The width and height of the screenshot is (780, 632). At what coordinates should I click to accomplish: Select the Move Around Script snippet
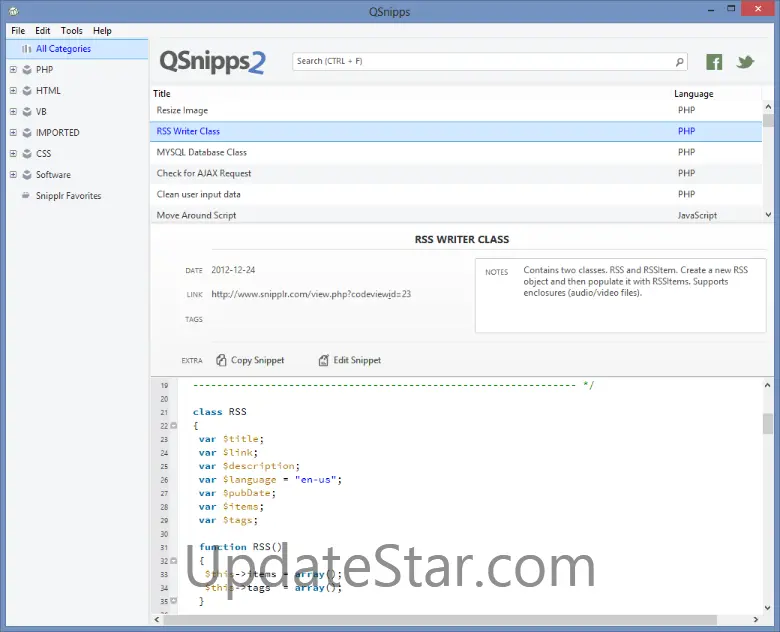tap(456, 215)
